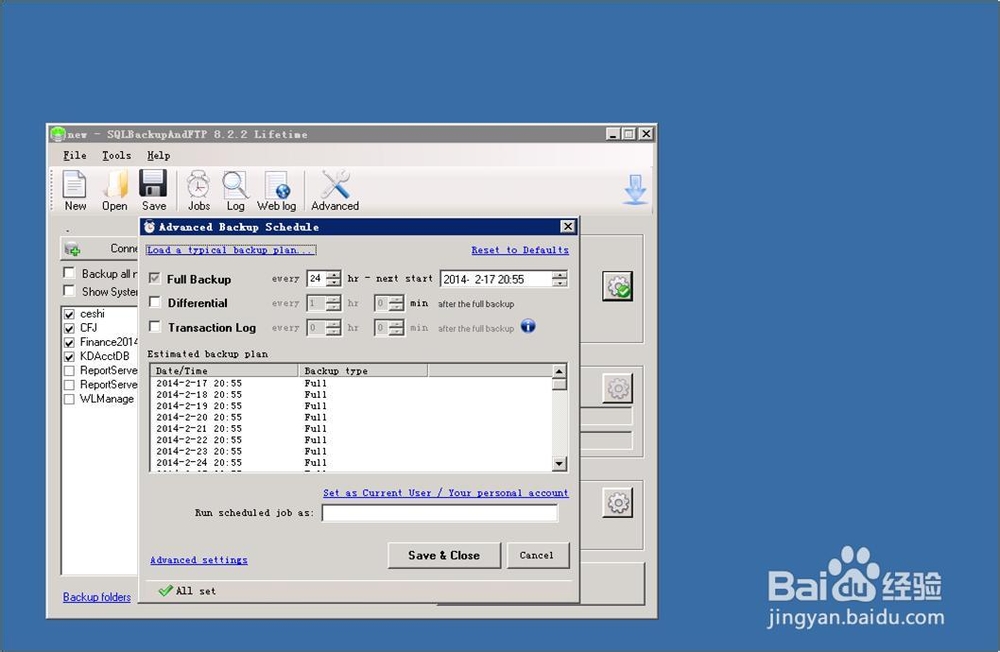The height and width of the screenshot is (652, 1000).
Task: Click the Advanced tools icon
Action: pos(335,184)
